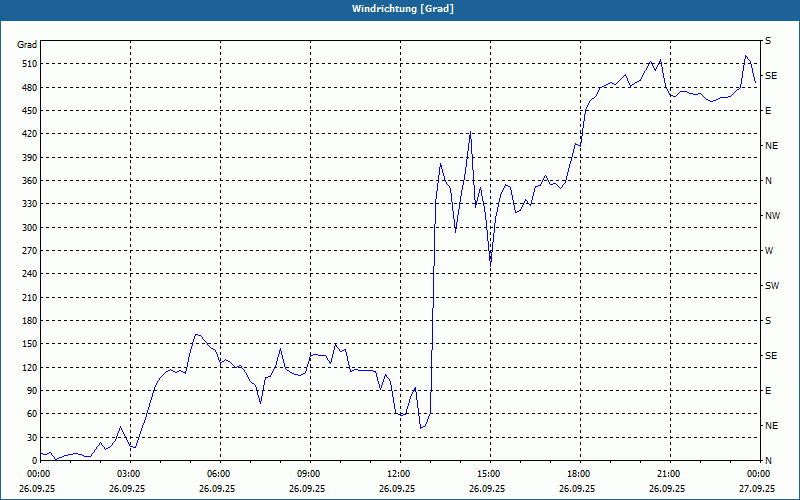The width and height of the screenshot is (800, 500).
Task: Click the W compass label between NW and SW
Action: tap(769, 251)
